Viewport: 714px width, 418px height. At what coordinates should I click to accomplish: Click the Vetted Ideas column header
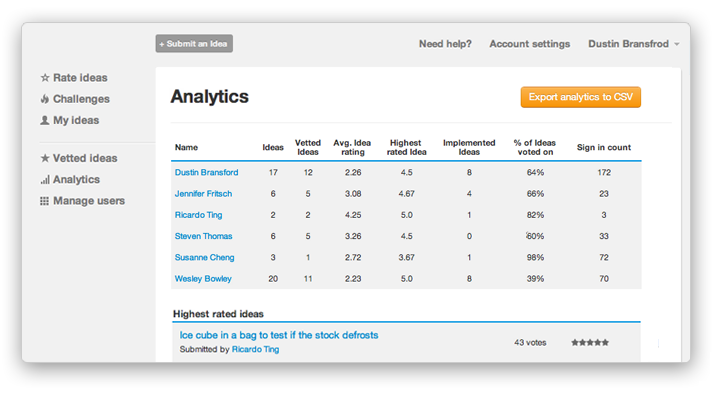(308, 148)
